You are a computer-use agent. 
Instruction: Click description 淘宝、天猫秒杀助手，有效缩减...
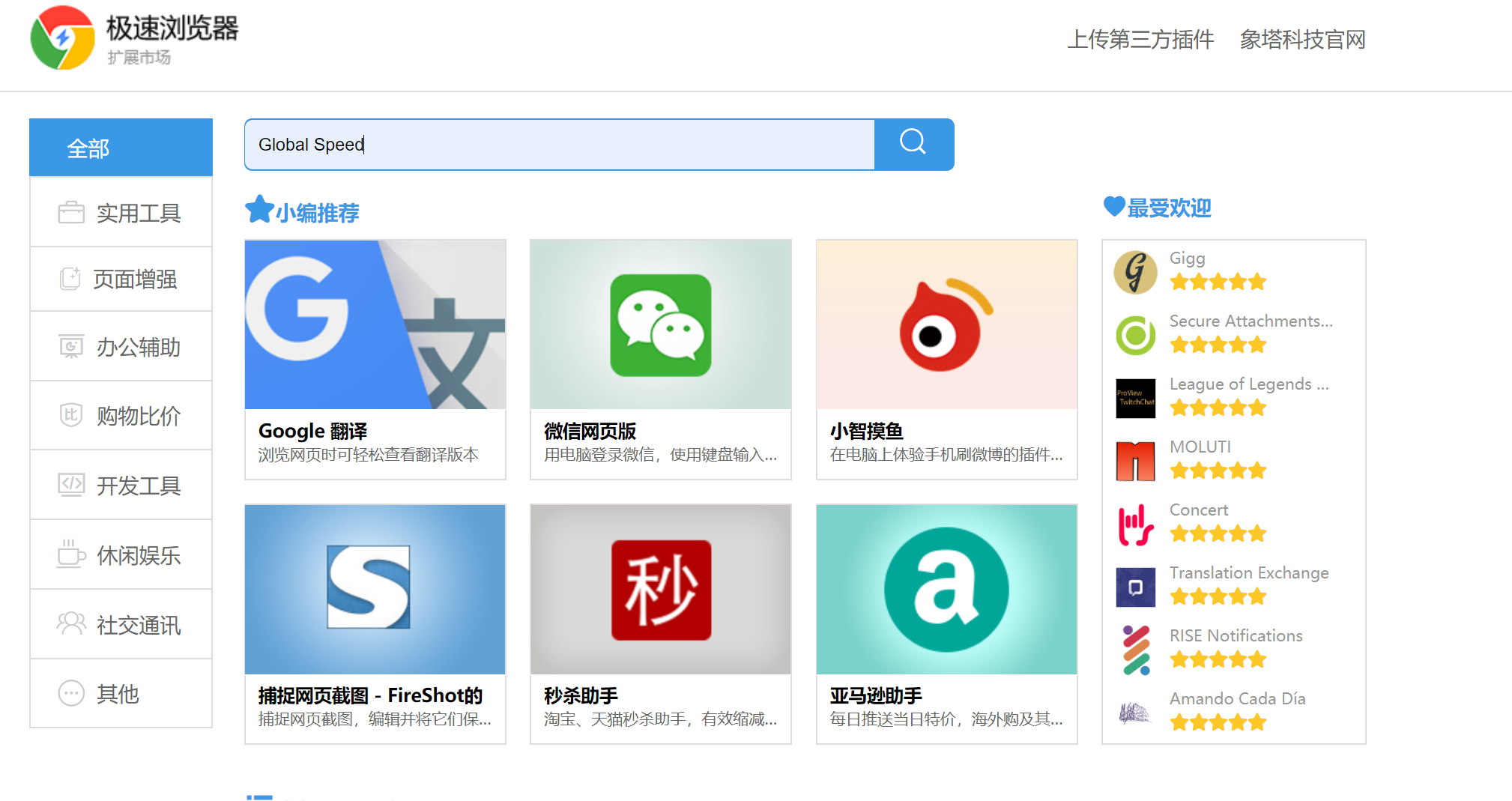click(x=660, y=719)
